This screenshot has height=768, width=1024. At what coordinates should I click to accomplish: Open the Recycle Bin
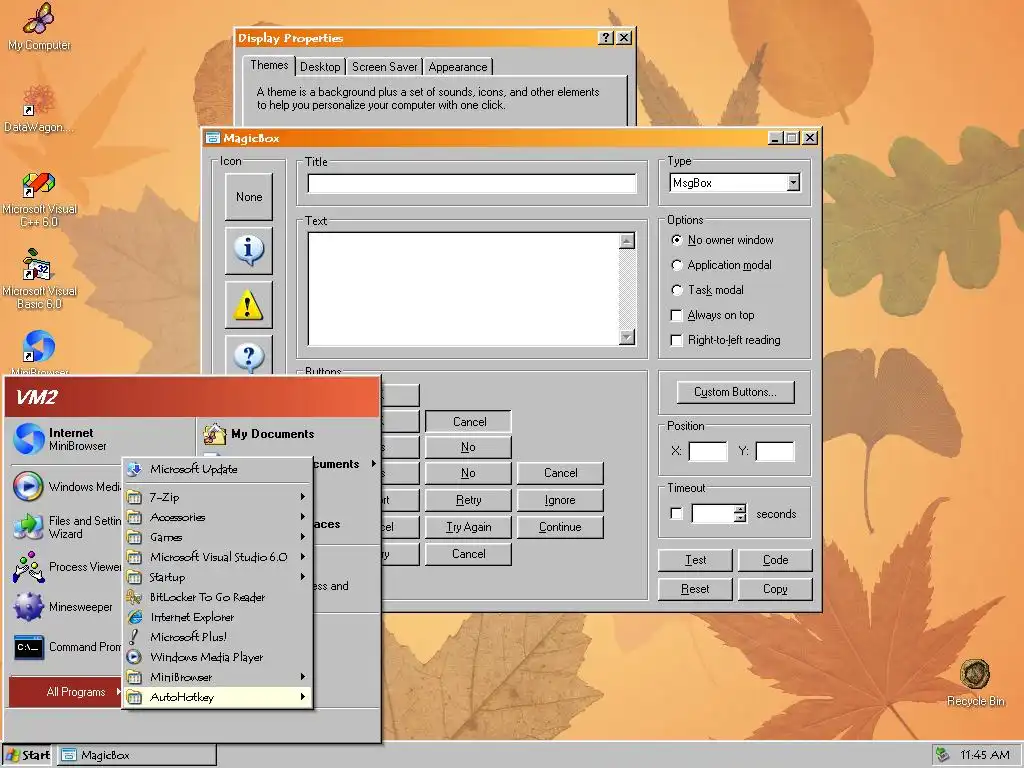point(975,683)
